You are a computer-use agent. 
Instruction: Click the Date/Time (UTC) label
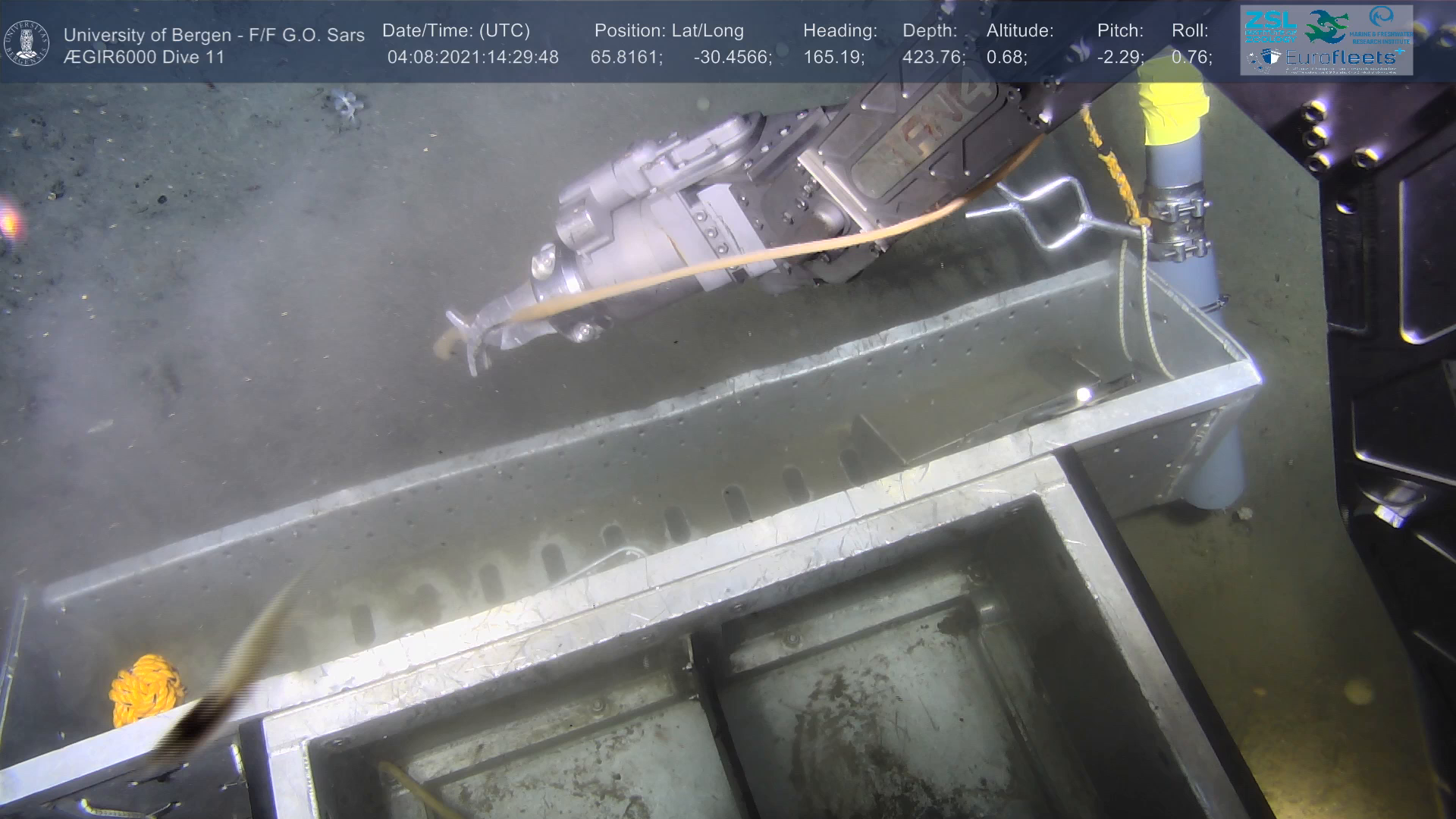click(x=456, y=31)
